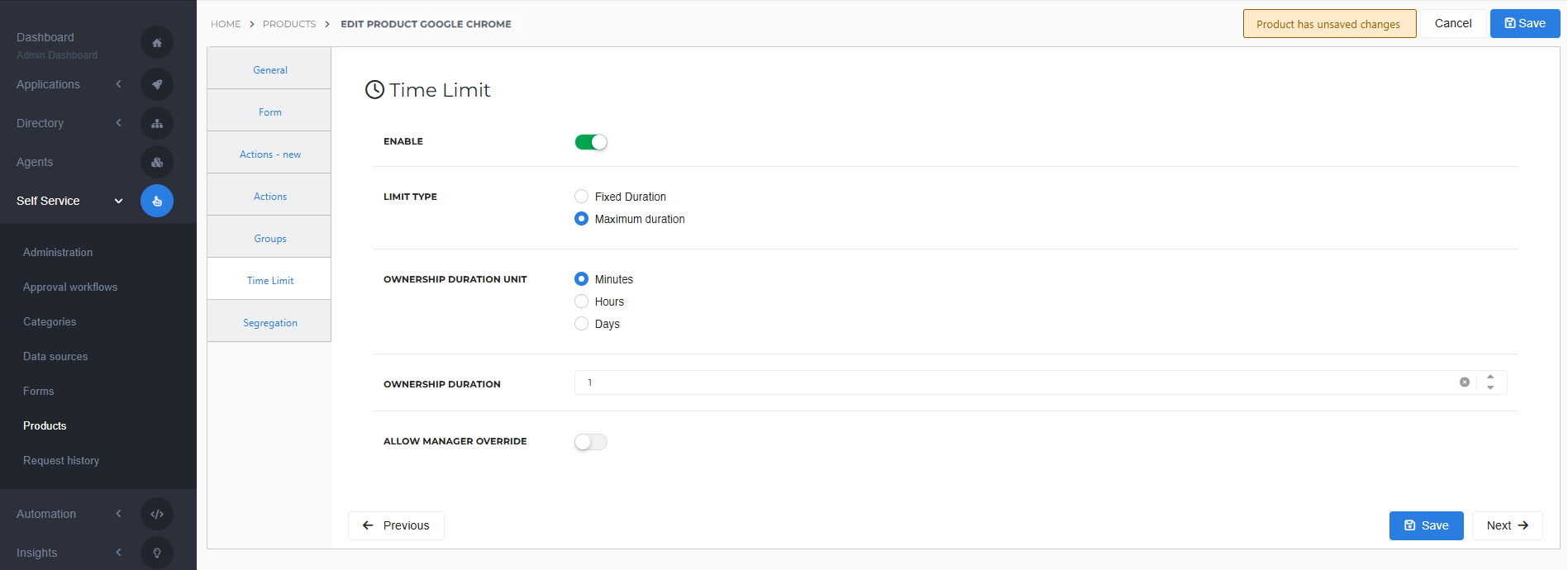
Task: Click the Insights lightbulb icon
Action: click(157, 553)
